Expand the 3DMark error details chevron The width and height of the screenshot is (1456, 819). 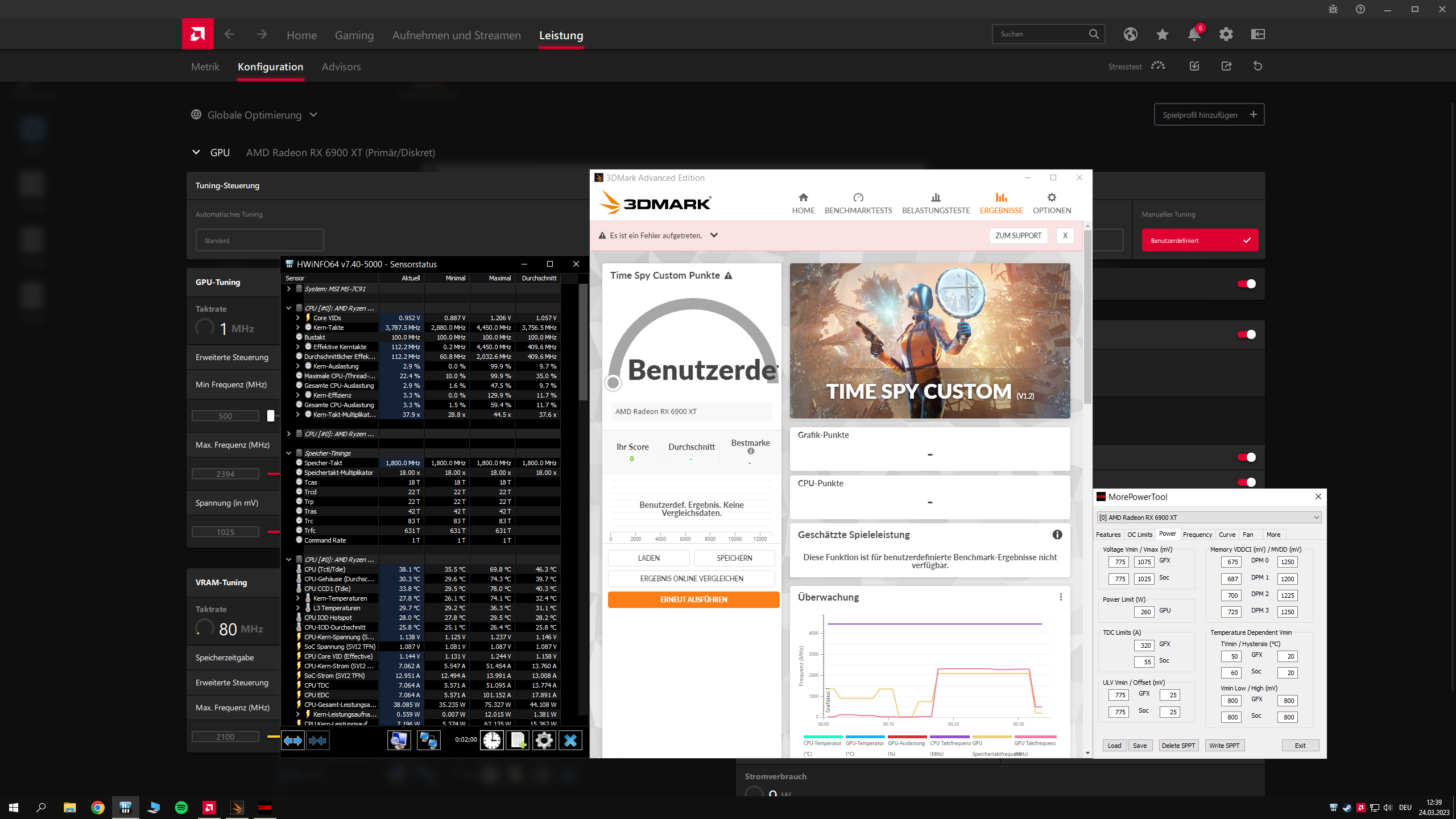tap(714, 235)
